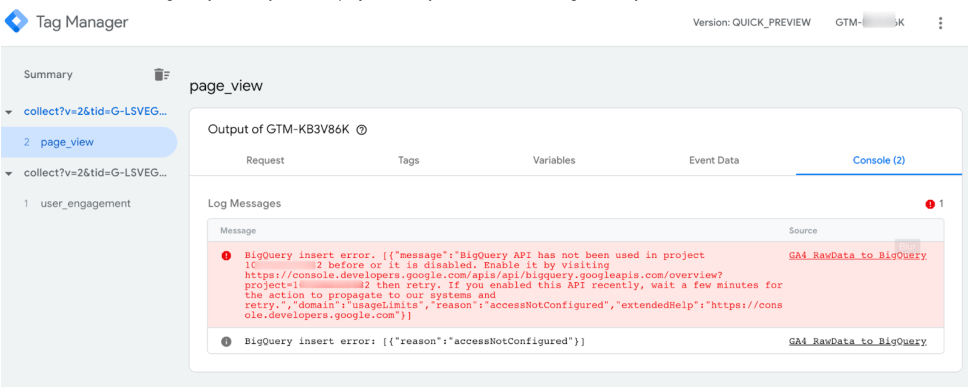Click the red error icon in first log row
Image resolution: width=968 pixels, height=387 pixels.
[227, 256]
